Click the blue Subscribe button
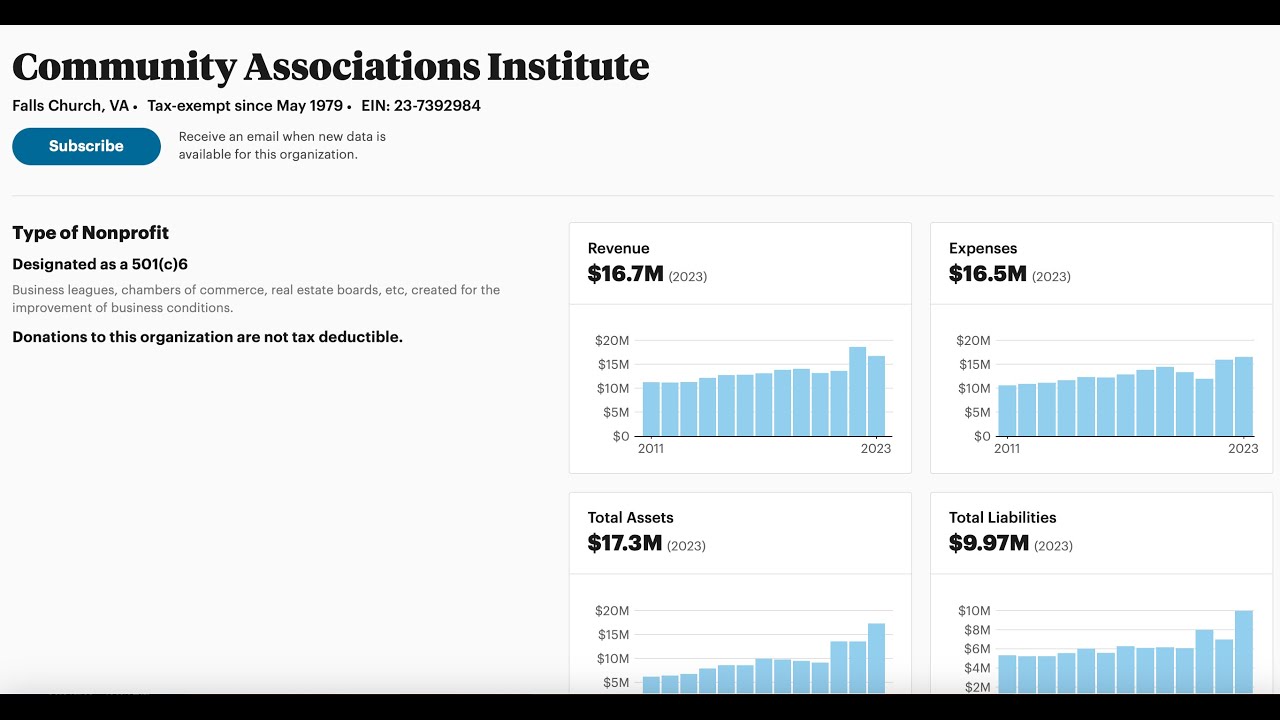Screen dimensions: 1280x720 (86, 146)
